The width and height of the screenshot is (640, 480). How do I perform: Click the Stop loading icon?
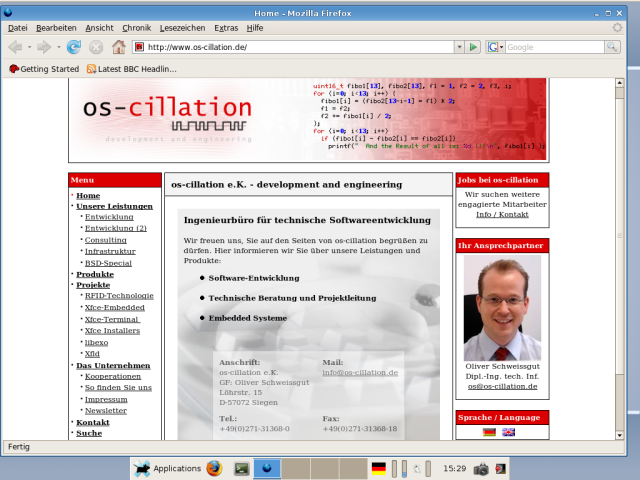(96, 47)
